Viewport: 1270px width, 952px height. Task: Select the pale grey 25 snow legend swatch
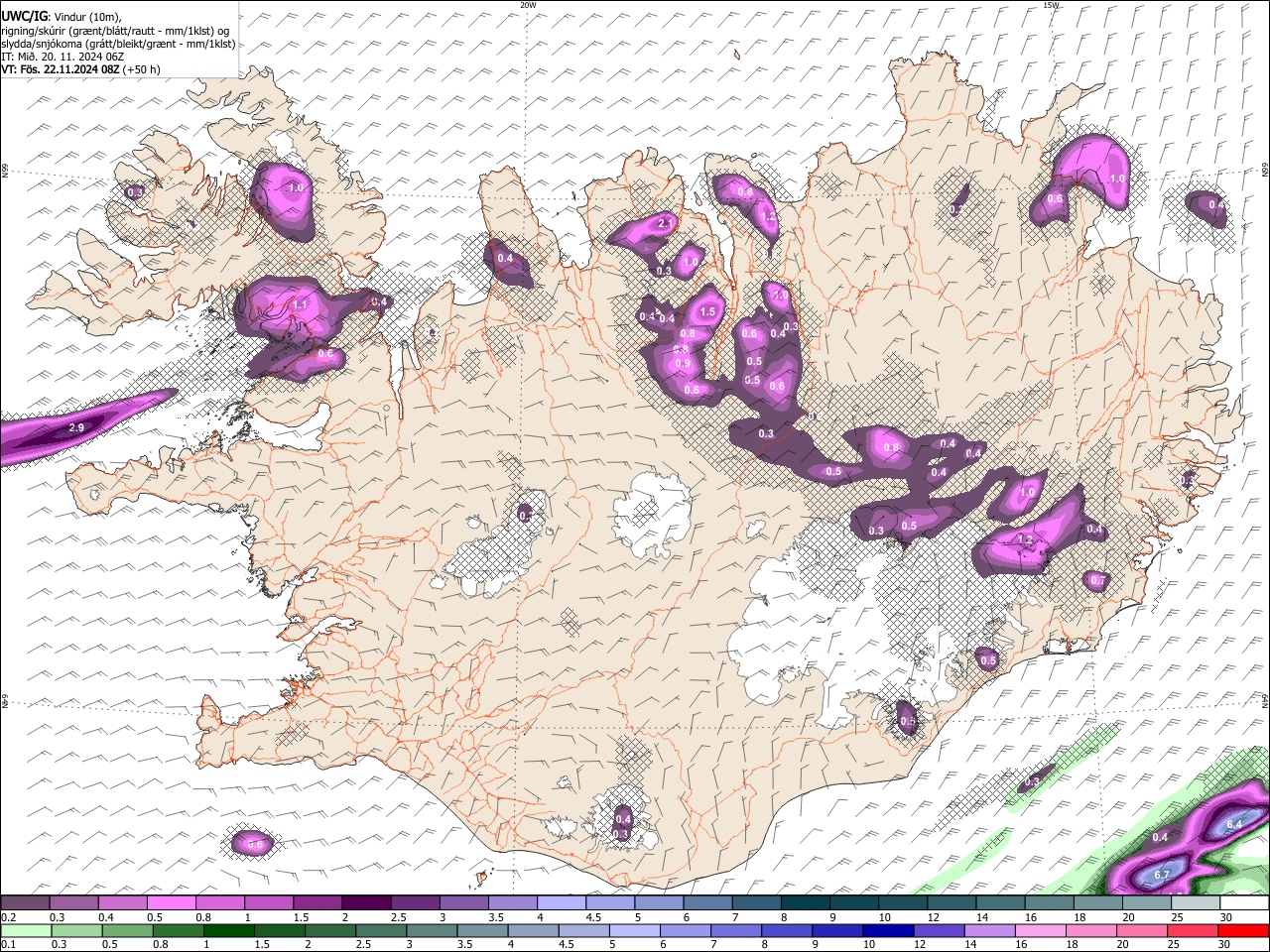coord(1196,902)
